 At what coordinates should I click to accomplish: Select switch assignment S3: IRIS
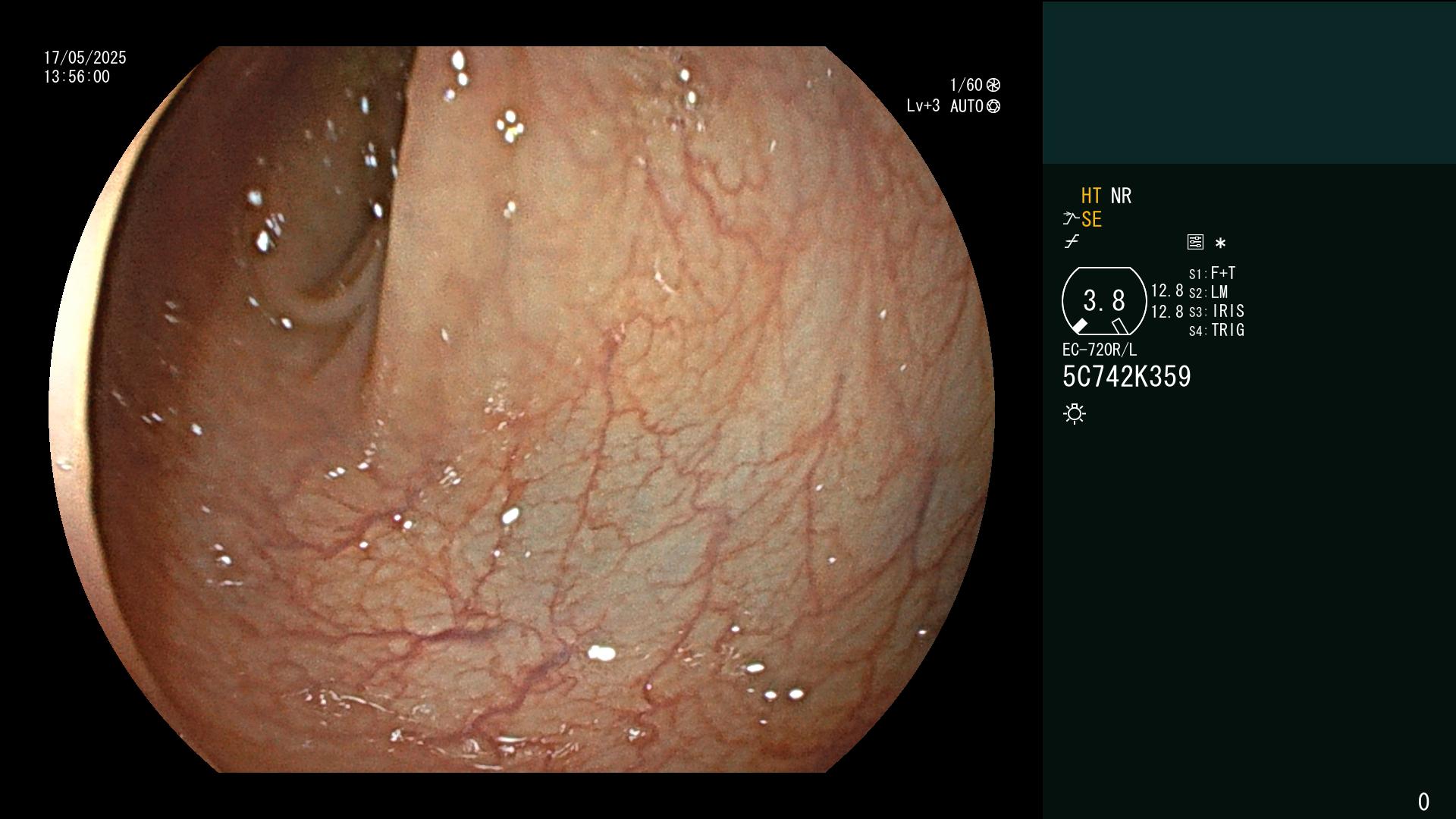(1217, 312)
